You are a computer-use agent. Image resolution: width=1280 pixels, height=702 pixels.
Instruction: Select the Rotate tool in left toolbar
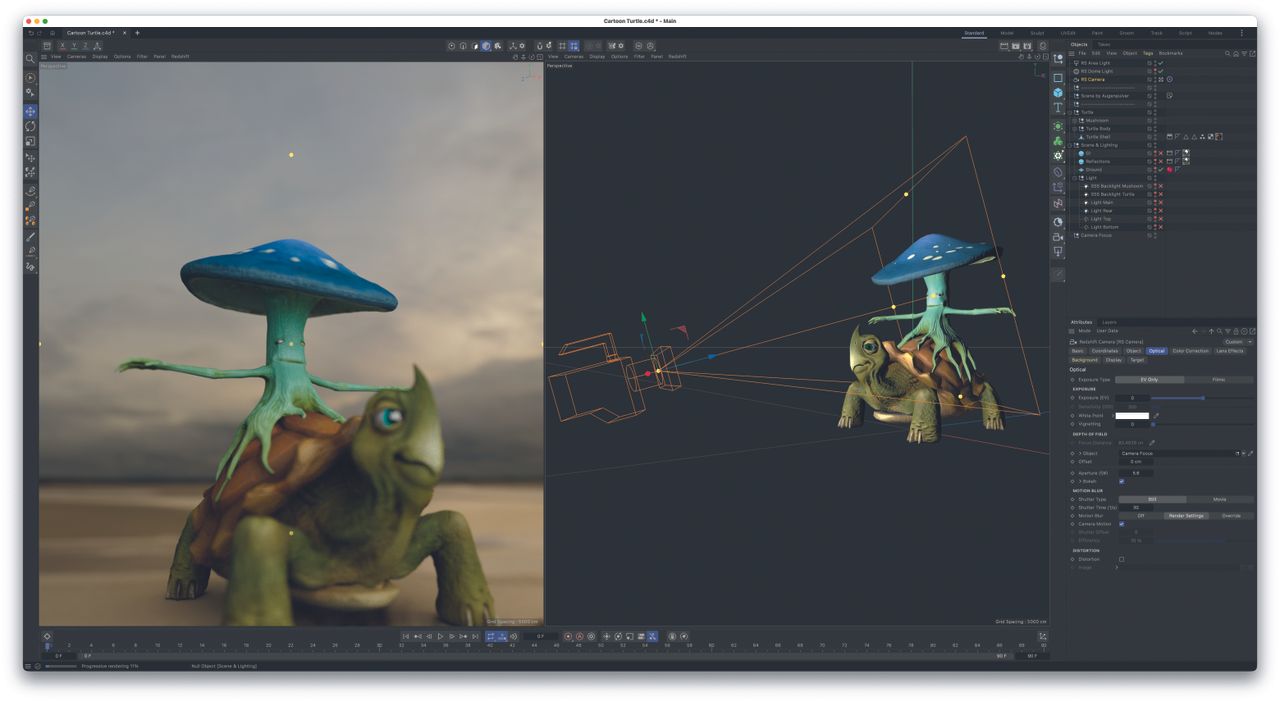click(x=30, y=126)
